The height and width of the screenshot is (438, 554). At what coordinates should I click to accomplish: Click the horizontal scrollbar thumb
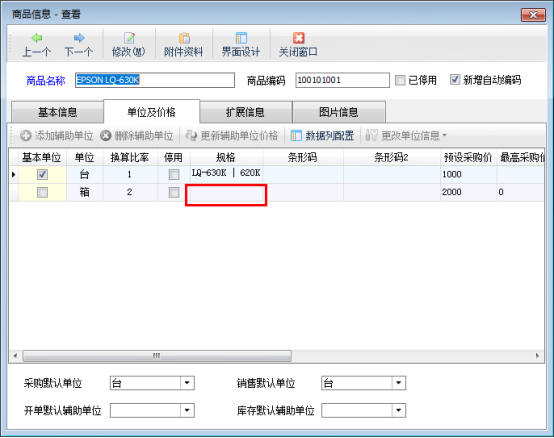(x=157, y=356)
